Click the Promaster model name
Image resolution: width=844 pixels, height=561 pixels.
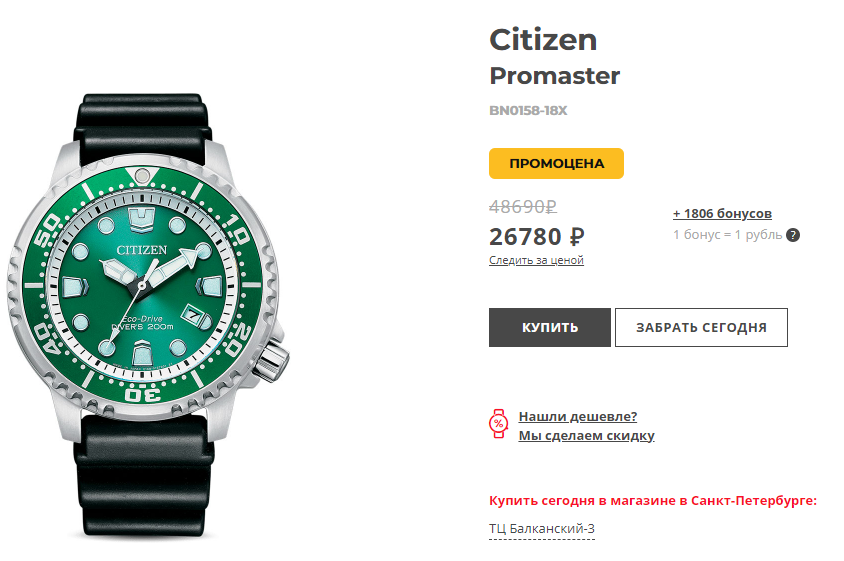(554, 76)
